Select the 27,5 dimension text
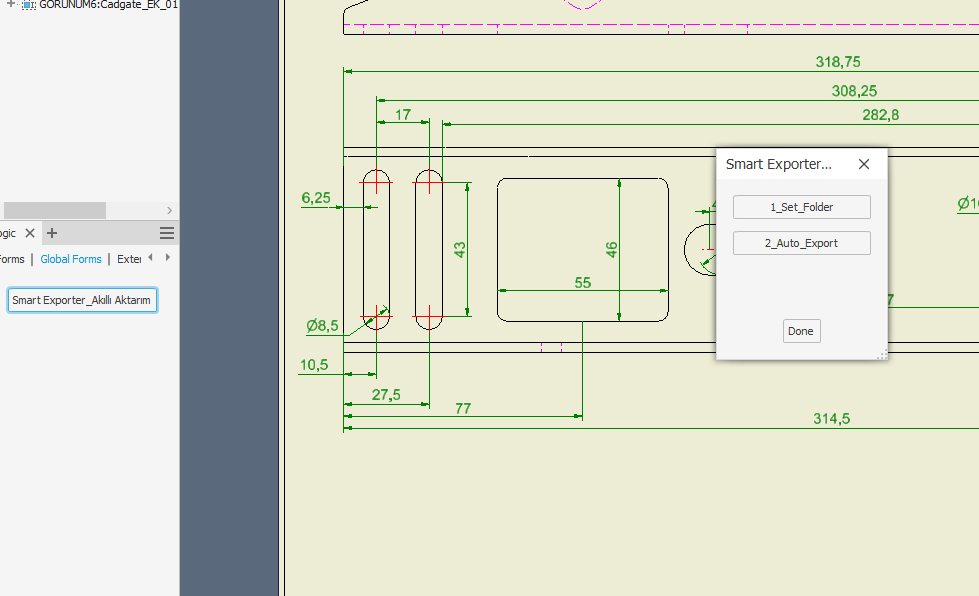 click(x=386, y=395)
